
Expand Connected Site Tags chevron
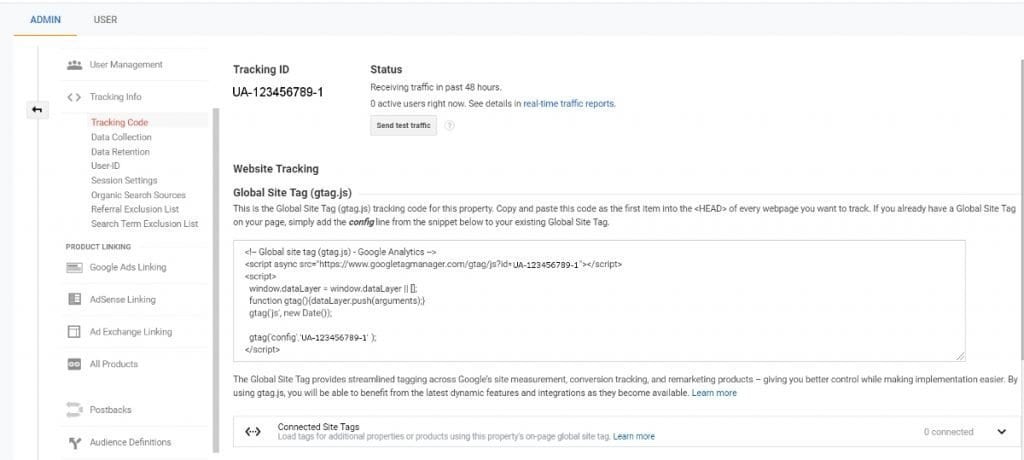1002,432
